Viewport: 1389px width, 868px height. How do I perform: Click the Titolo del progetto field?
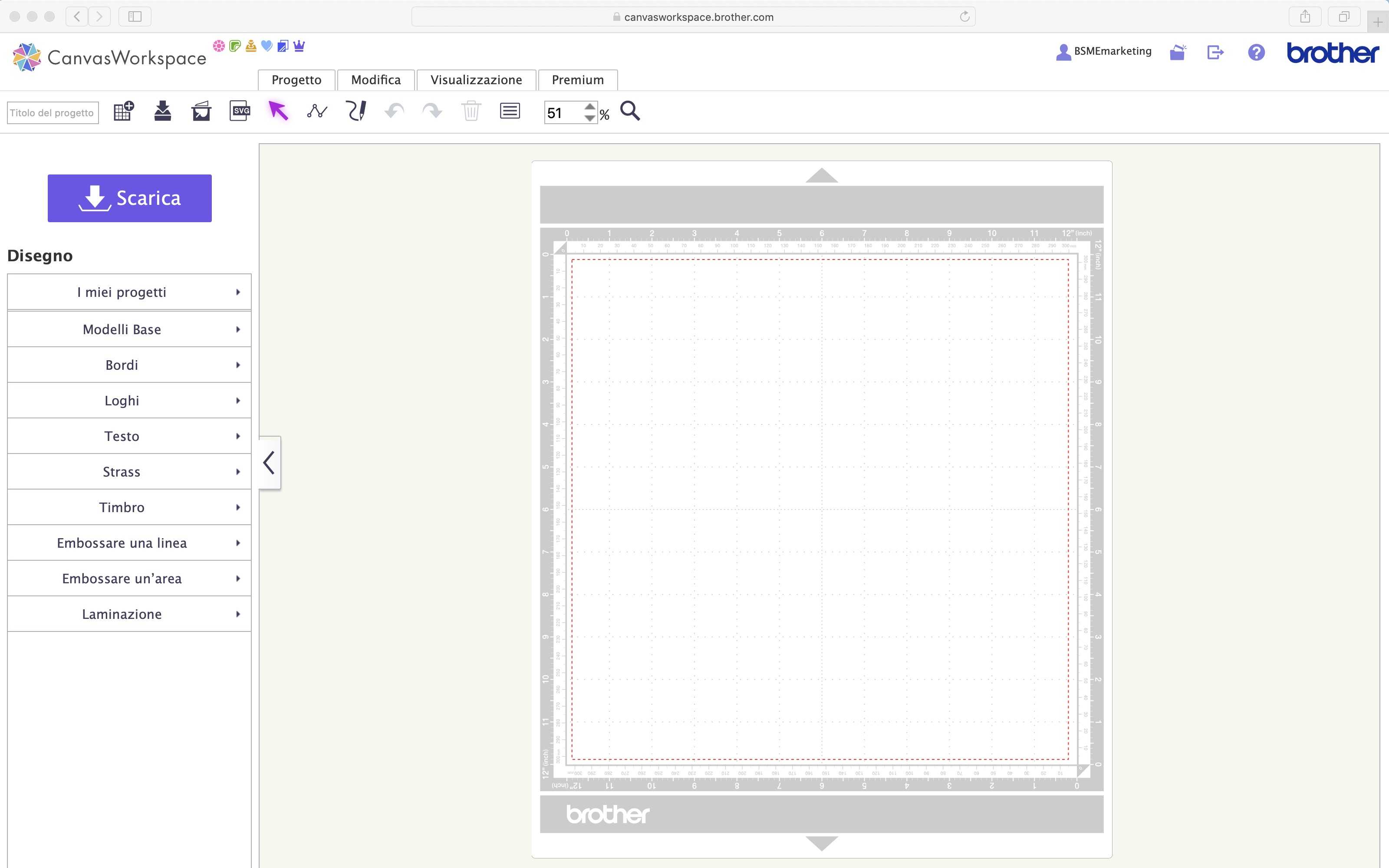coord(53,112)
